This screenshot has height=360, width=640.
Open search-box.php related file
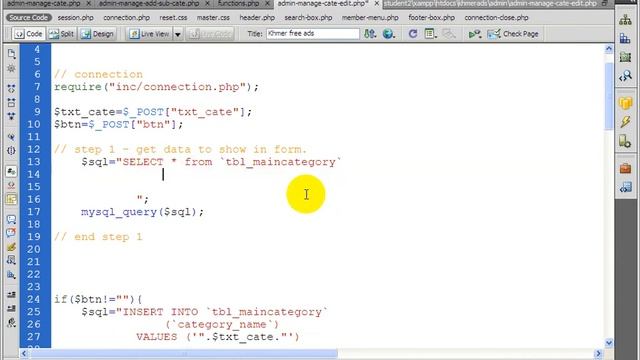[308, 18]
